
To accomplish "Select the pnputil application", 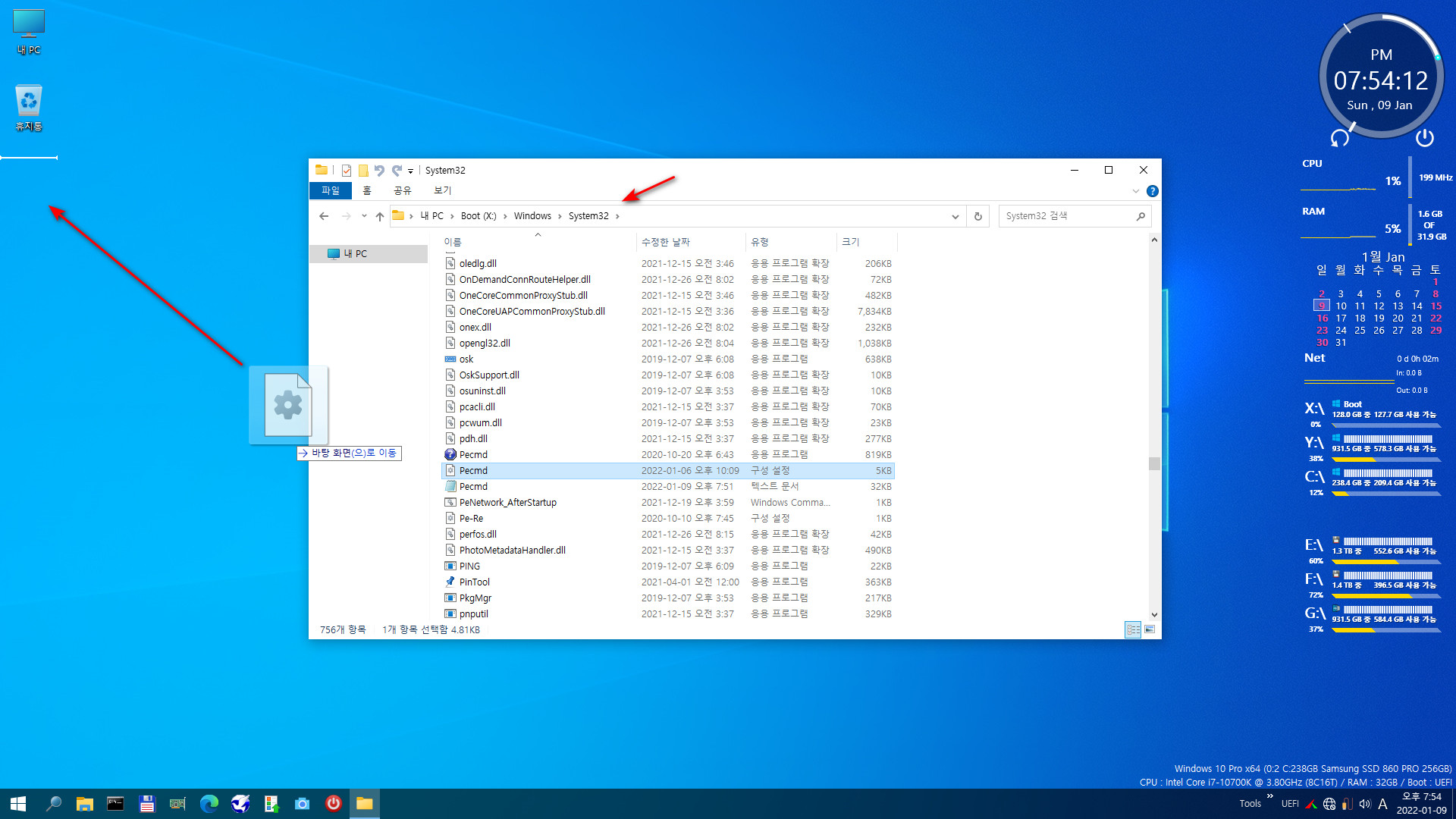I will [668, 614].
